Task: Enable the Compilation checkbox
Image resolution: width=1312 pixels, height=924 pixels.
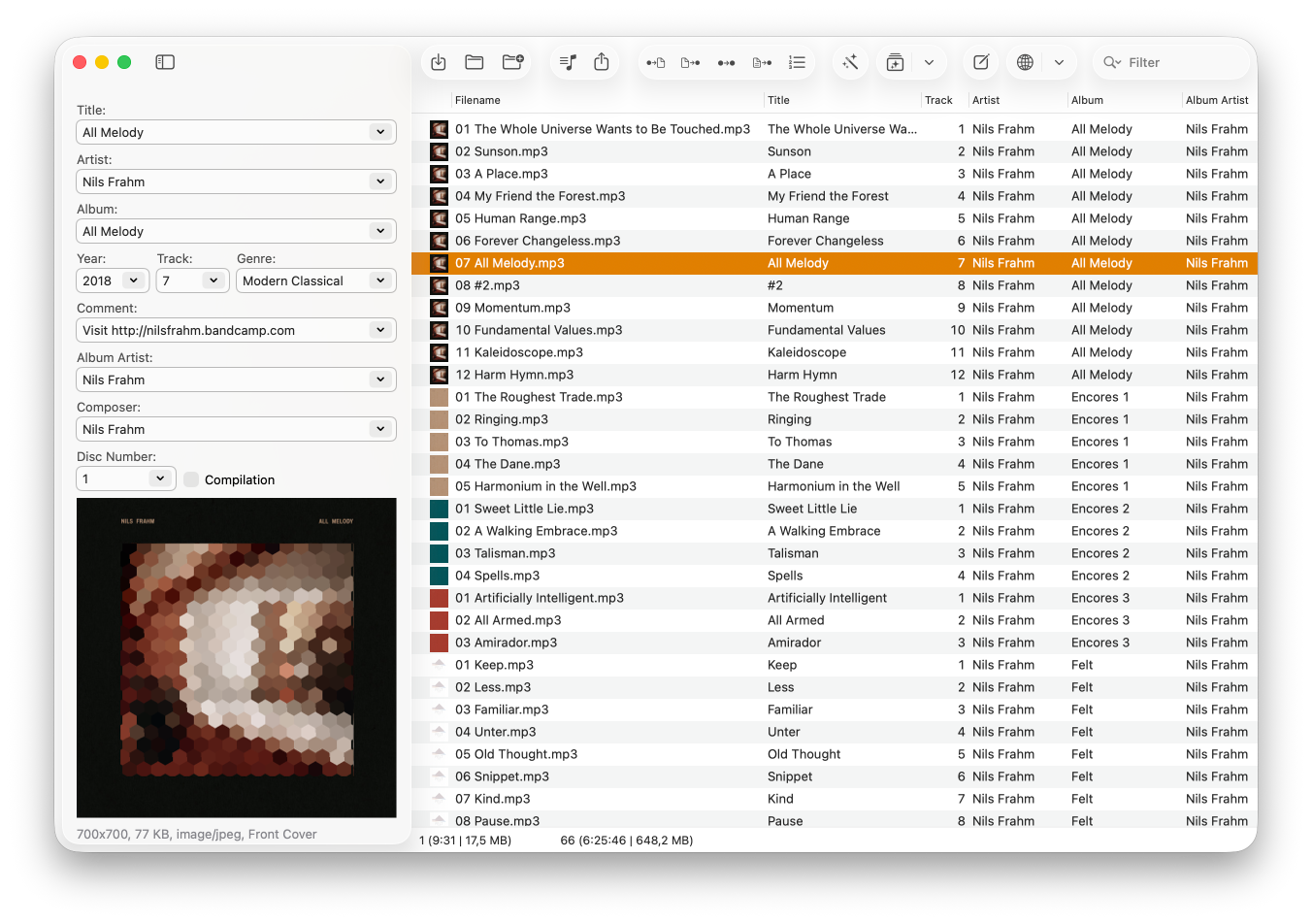Action: click(x=192, y=479)
